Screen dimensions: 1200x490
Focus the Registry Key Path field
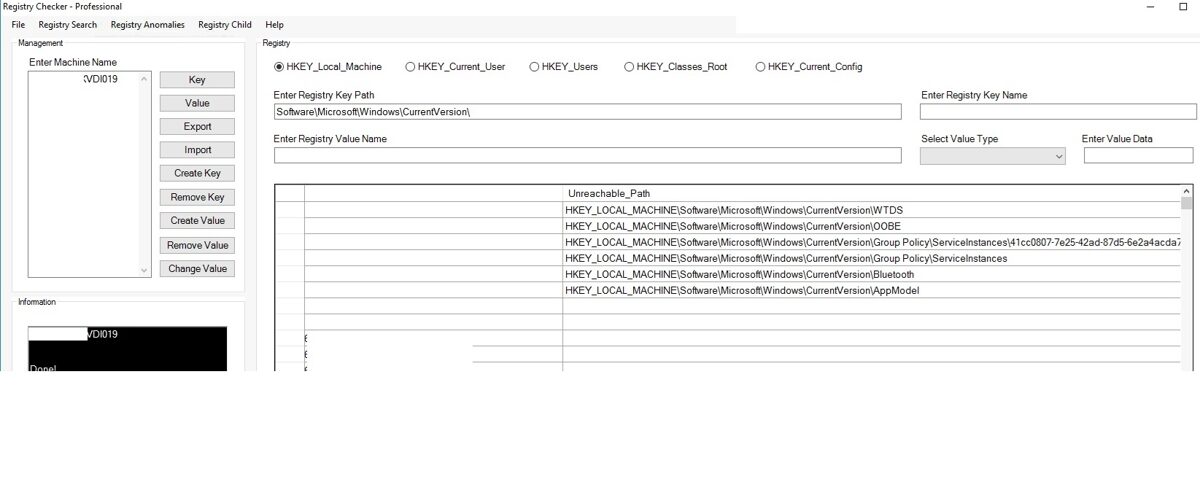pos(587,112)
